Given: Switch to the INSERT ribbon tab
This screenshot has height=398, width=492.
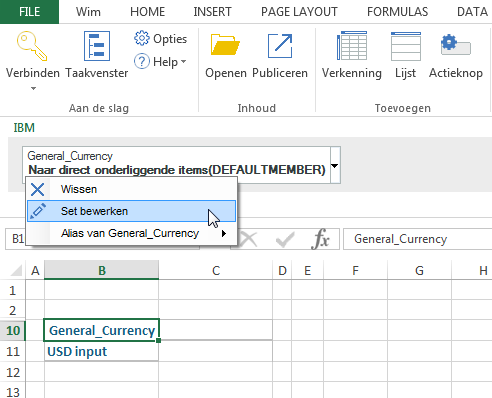Looking at the screenshot, I should [212, 12].
